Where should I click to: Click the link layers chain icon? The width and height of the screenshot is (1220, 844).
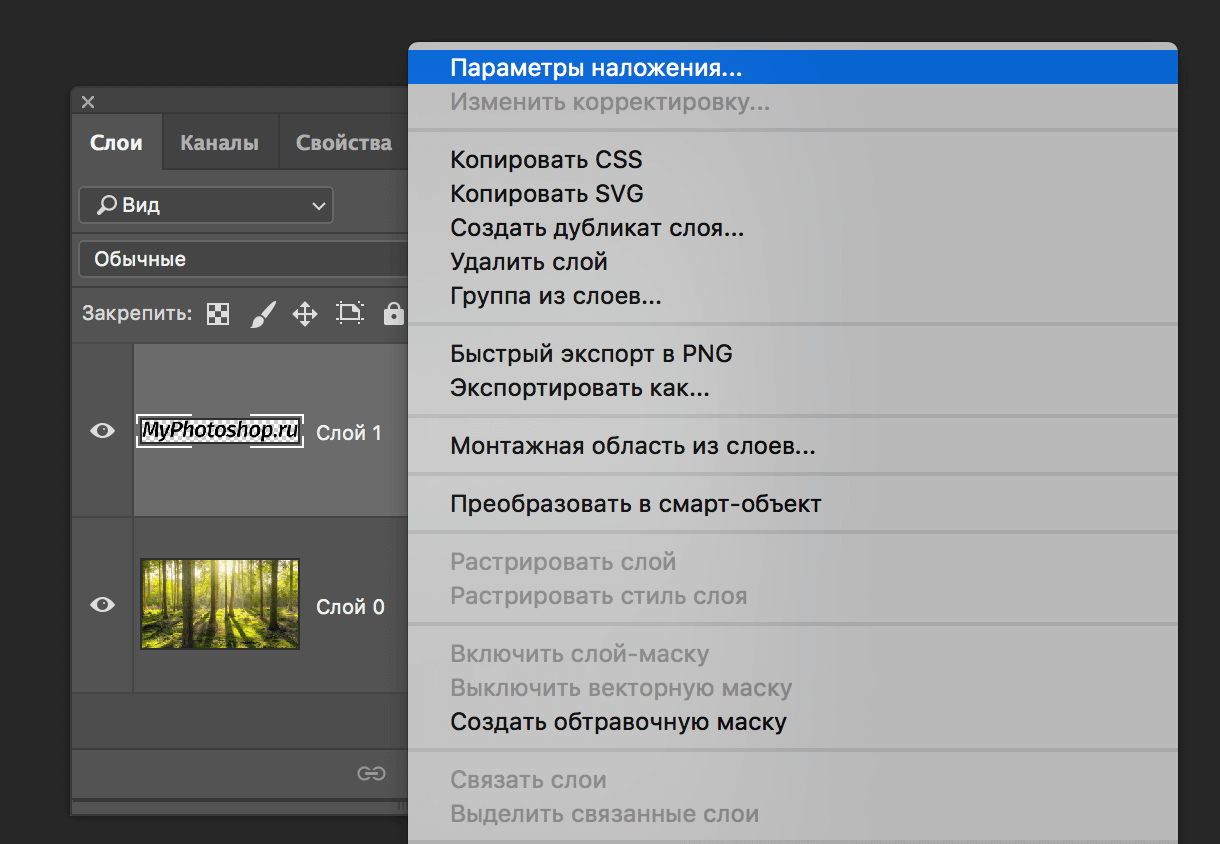click(x=371, y=773)
